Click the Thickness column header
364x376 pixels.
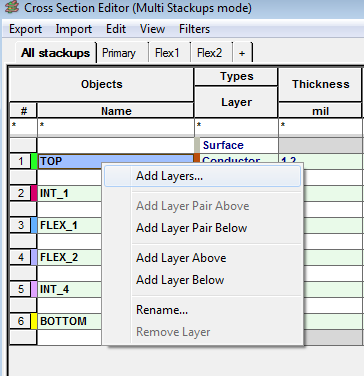[x=320, y=84]
